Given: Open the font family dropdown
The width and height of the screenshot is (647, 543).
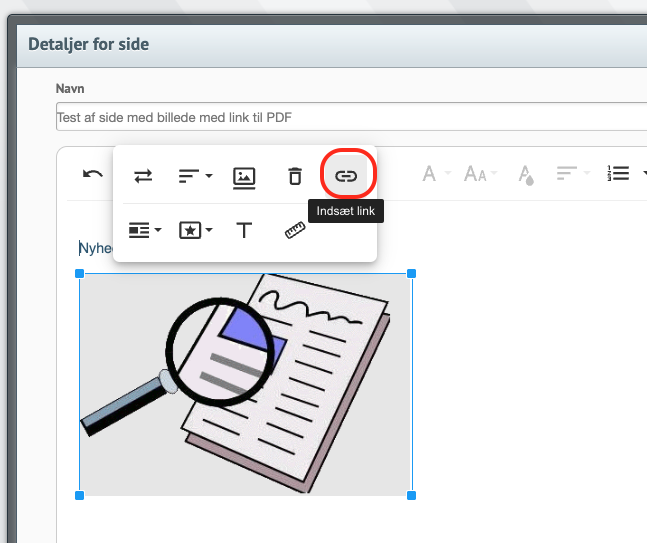Looking at the screenshot, I should (x=433, y=174).
